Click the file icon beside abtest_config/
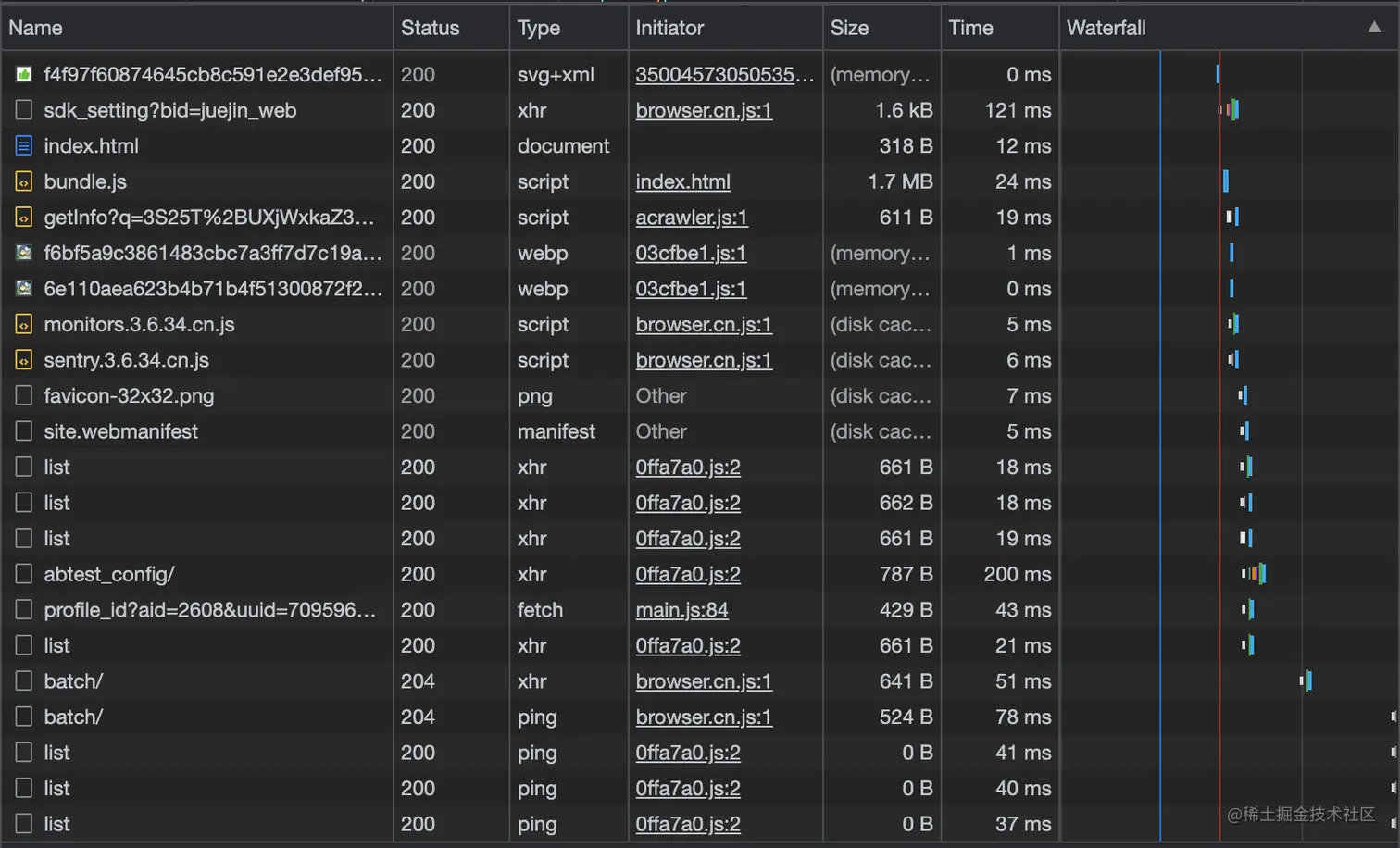Screen dimensions: 1400x848 click(24, 574)
